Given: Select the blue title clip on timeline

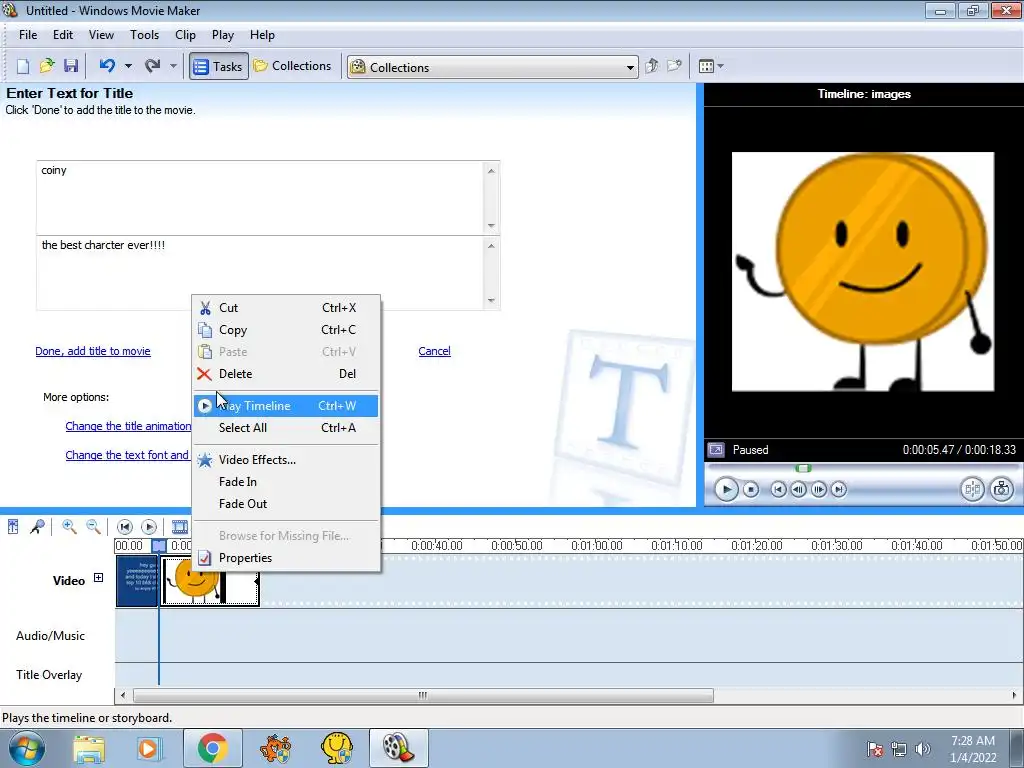Looking at the screenshot, I should (x=137, y=581).
